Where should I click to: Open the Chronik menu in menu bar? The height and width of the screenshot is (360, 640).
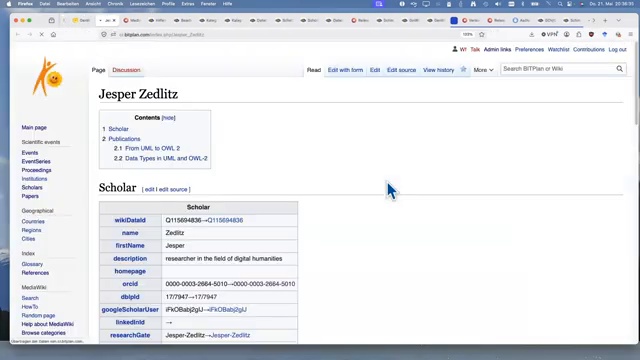point(115,4)
